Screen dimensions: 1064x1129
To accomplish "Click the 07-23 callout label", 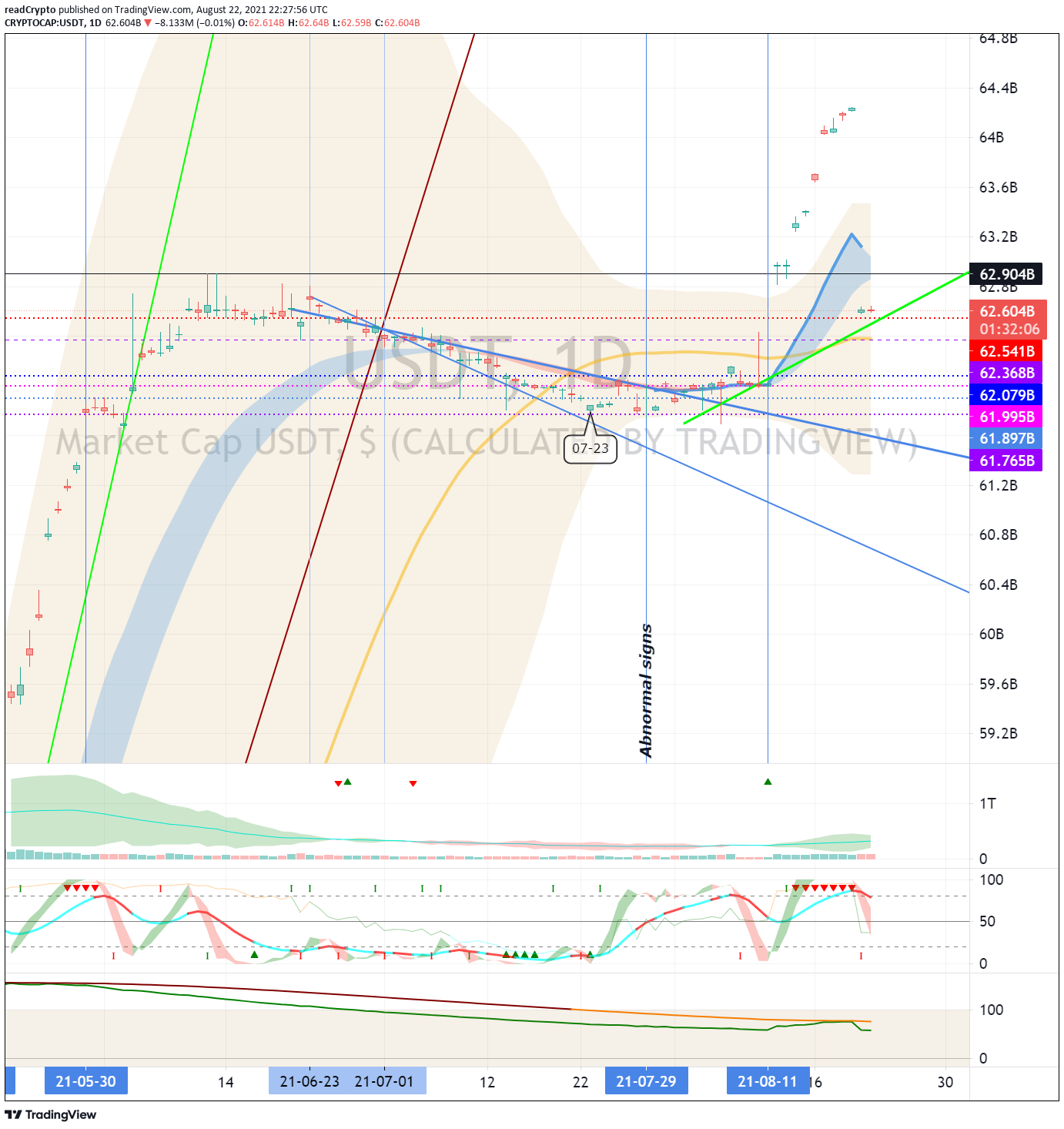I will coord(591,448).
